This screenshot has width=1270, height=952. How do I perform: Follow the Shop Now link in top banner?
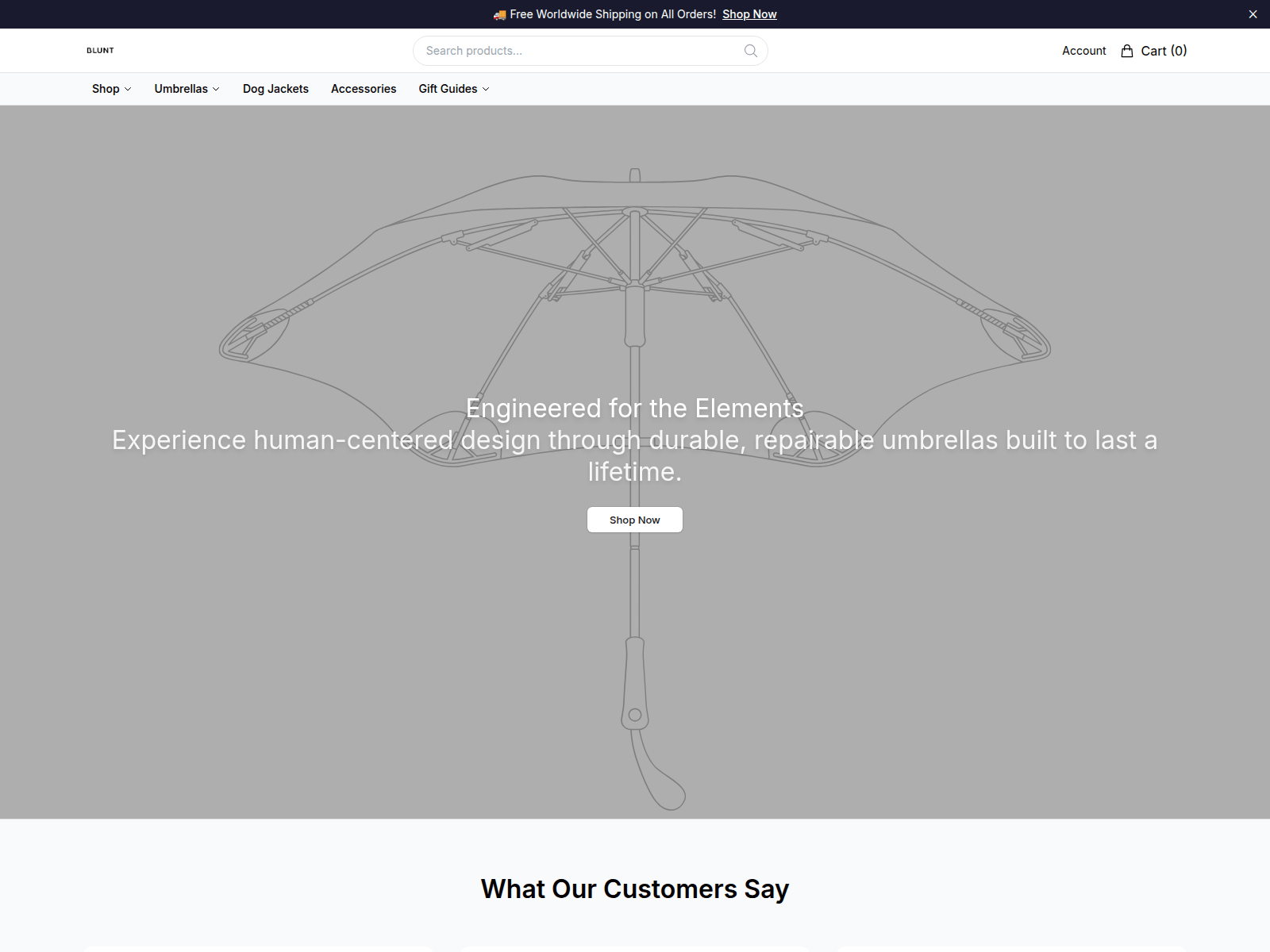pos(749,14)
